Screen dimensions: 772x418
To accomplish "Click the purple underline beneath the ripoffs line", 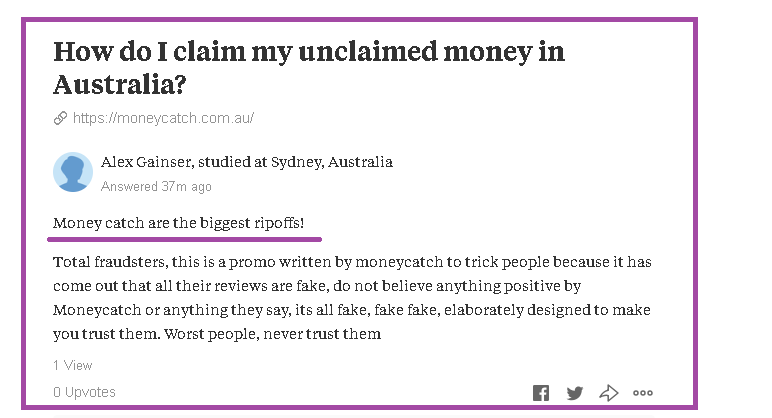I will click(185, 239).
